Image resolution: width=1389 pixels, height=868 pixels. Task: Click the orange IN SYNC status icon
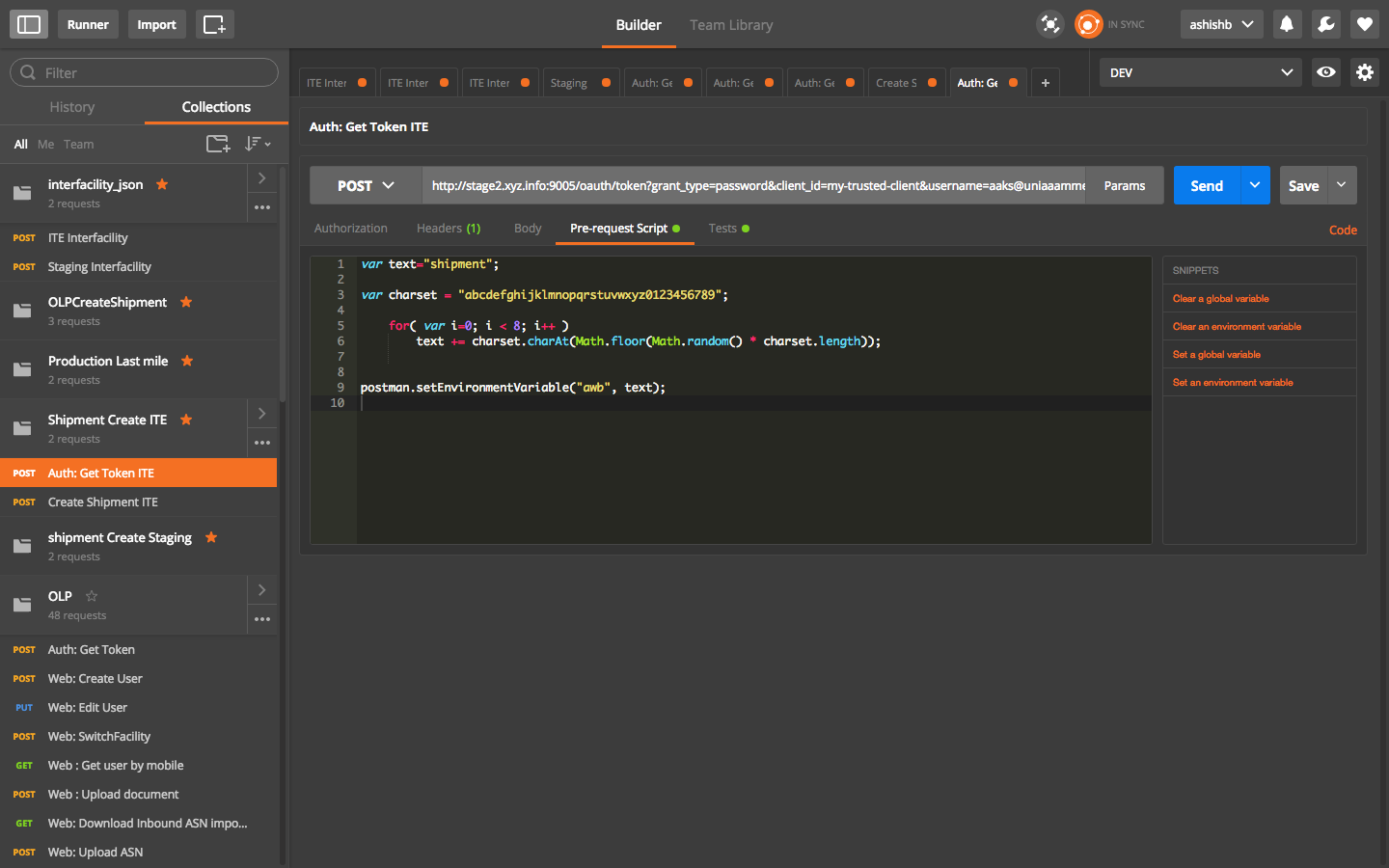1088,24
